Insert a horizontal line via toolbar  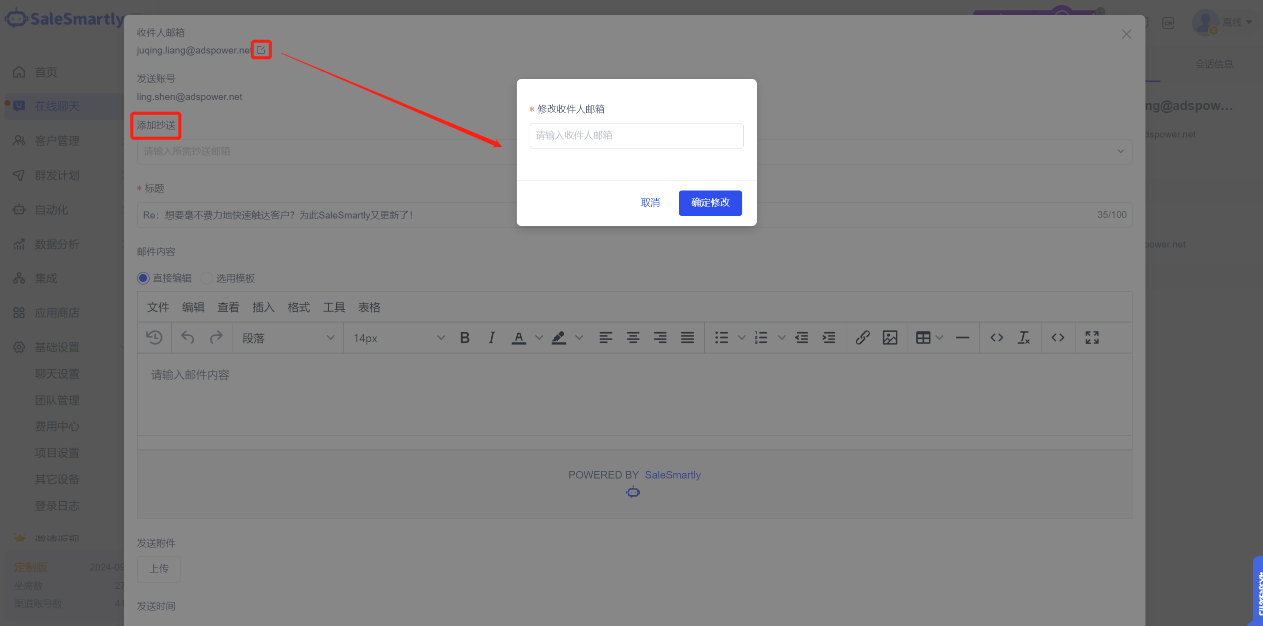(x=962, y=338)
